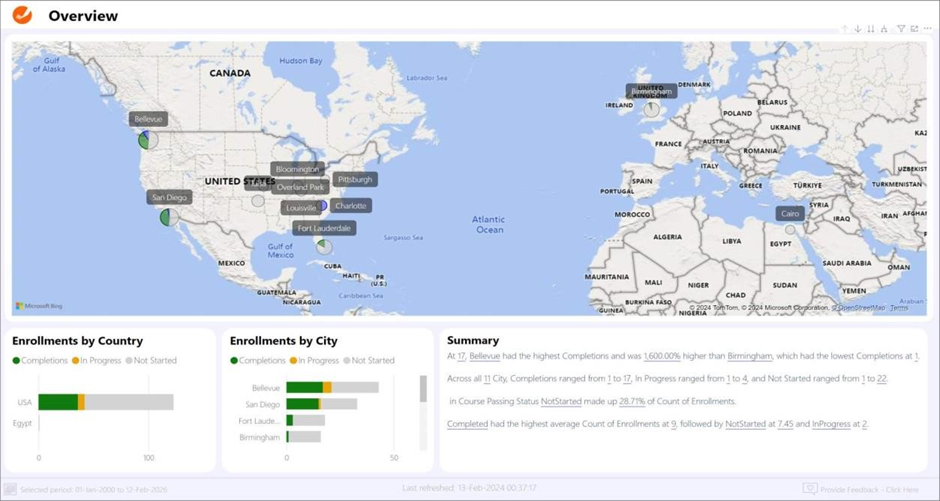Click the Enrollments by City scrollbar

click(x=423, y=389)
